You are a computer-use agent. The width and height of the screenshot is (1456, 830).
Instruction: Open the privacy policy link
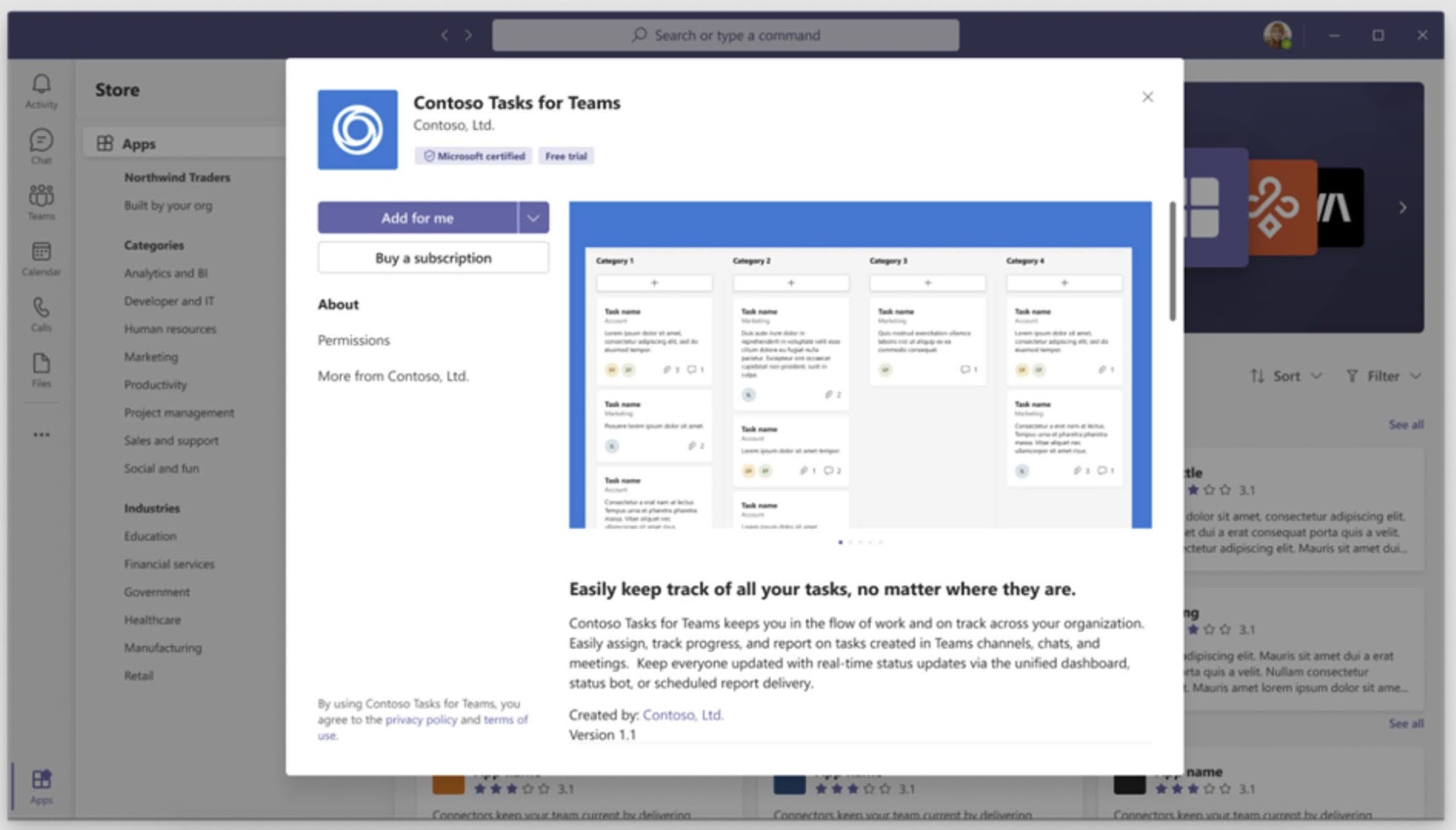tap(421, 720)
